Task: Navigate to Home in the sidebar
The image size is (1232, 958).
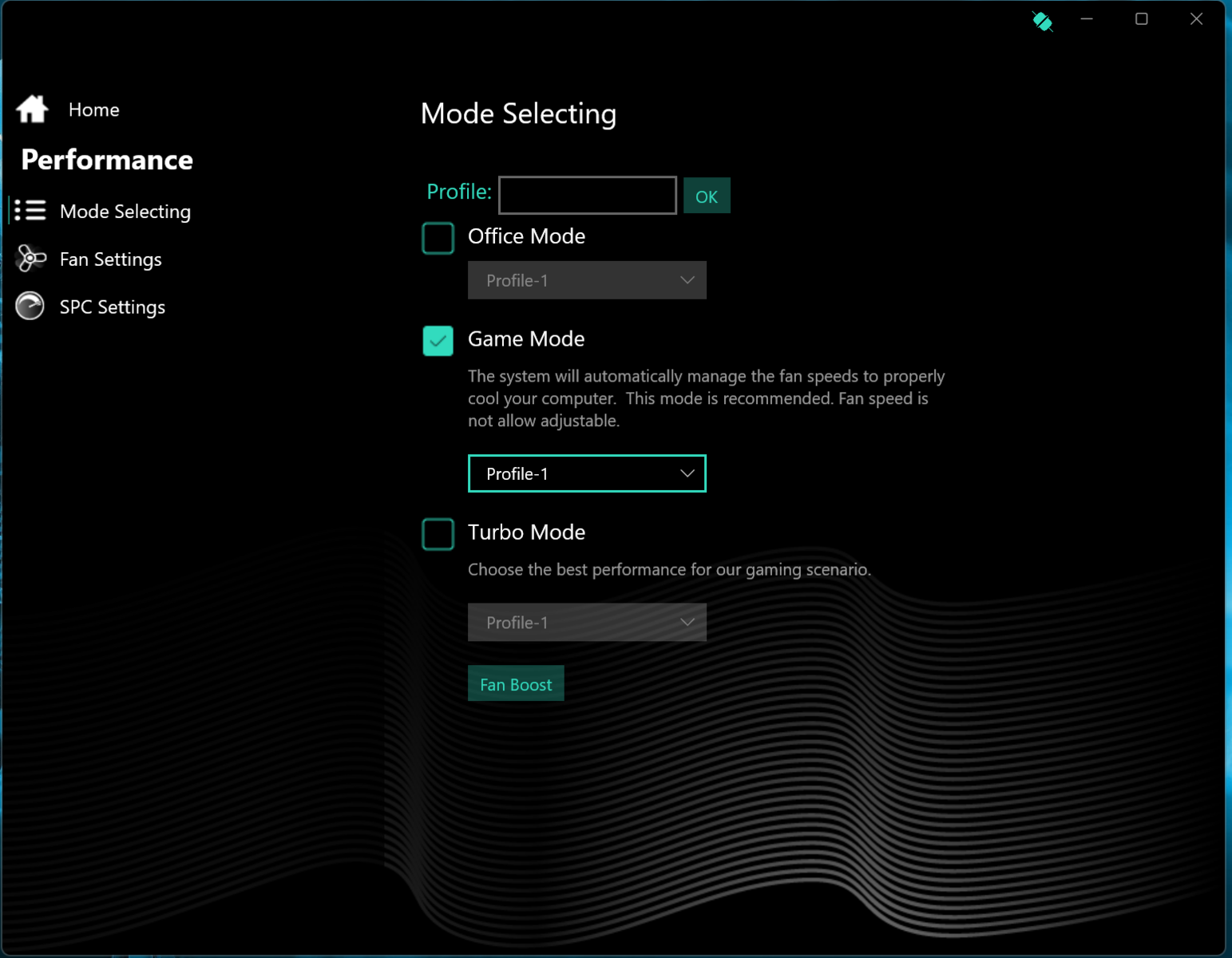Action: (x=93, y=110)
